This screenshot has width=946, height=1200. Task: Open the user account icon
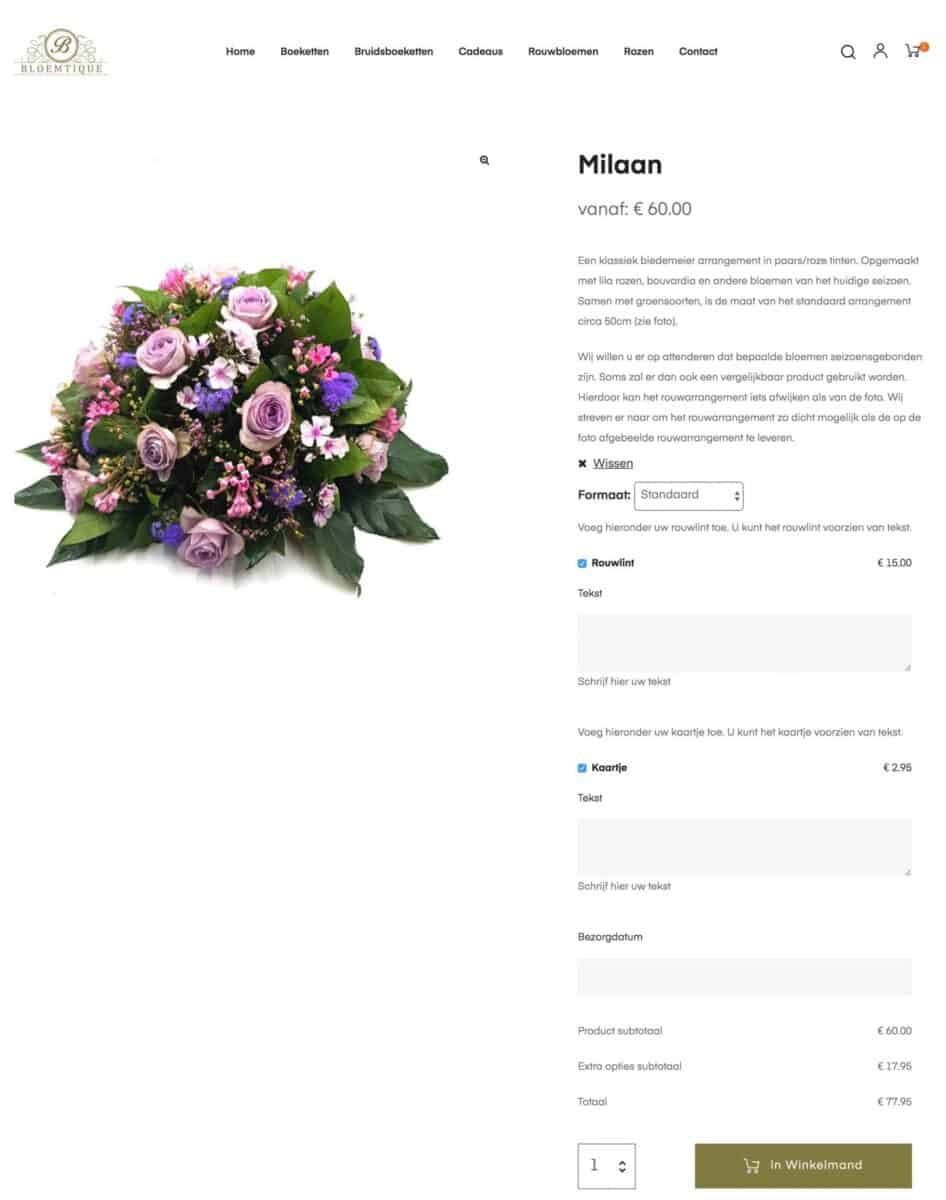880,51
